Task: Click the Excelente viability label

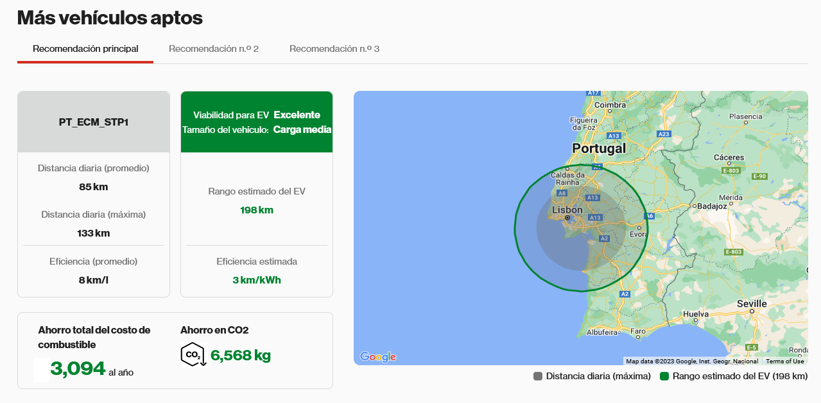Action: point(297,115)
